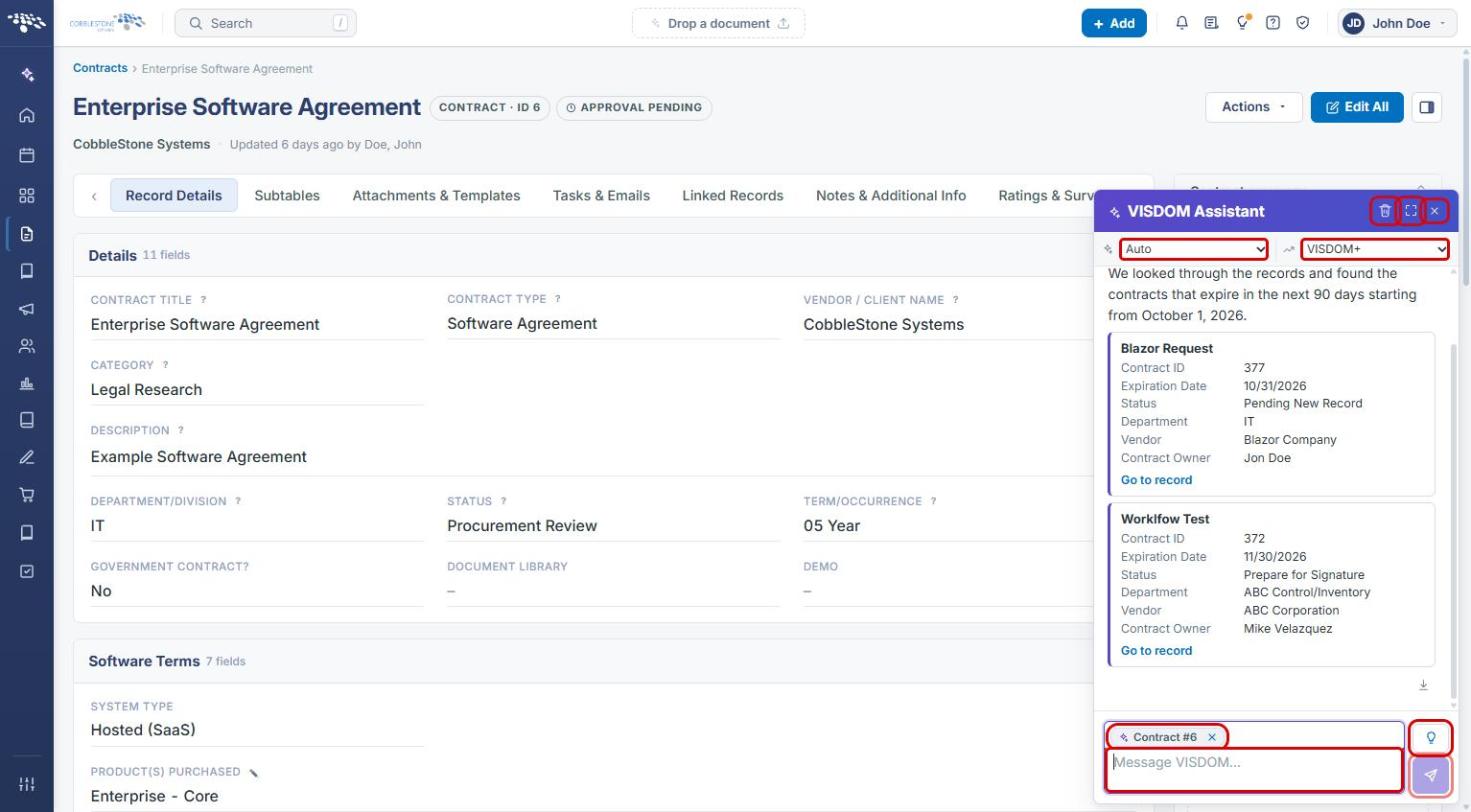Open the pencil icon in left sidebar
The image size is (1471, 812).
(27, 457)
